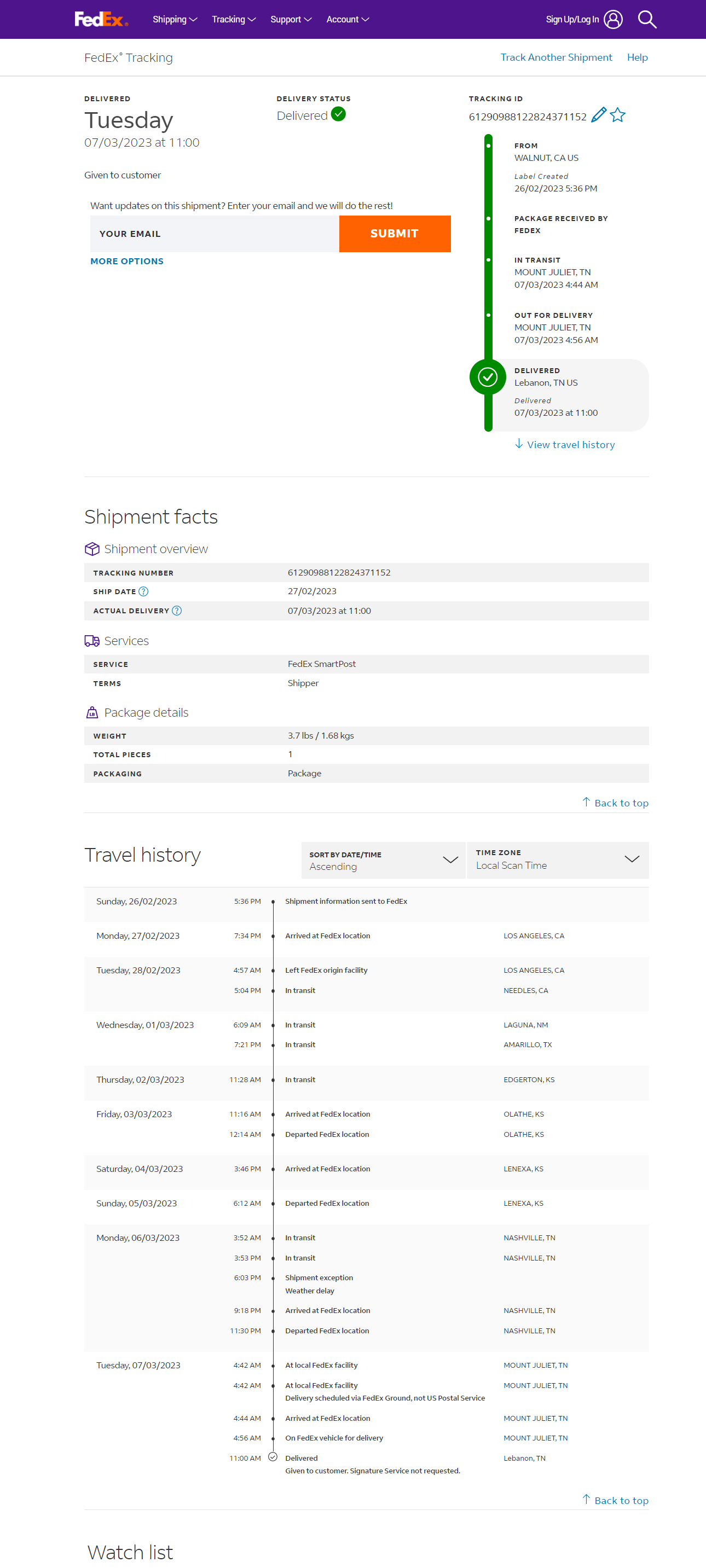Expand the Tracking menu
Viewport: 706px width, 1568px height.
[x=233, y=20]
